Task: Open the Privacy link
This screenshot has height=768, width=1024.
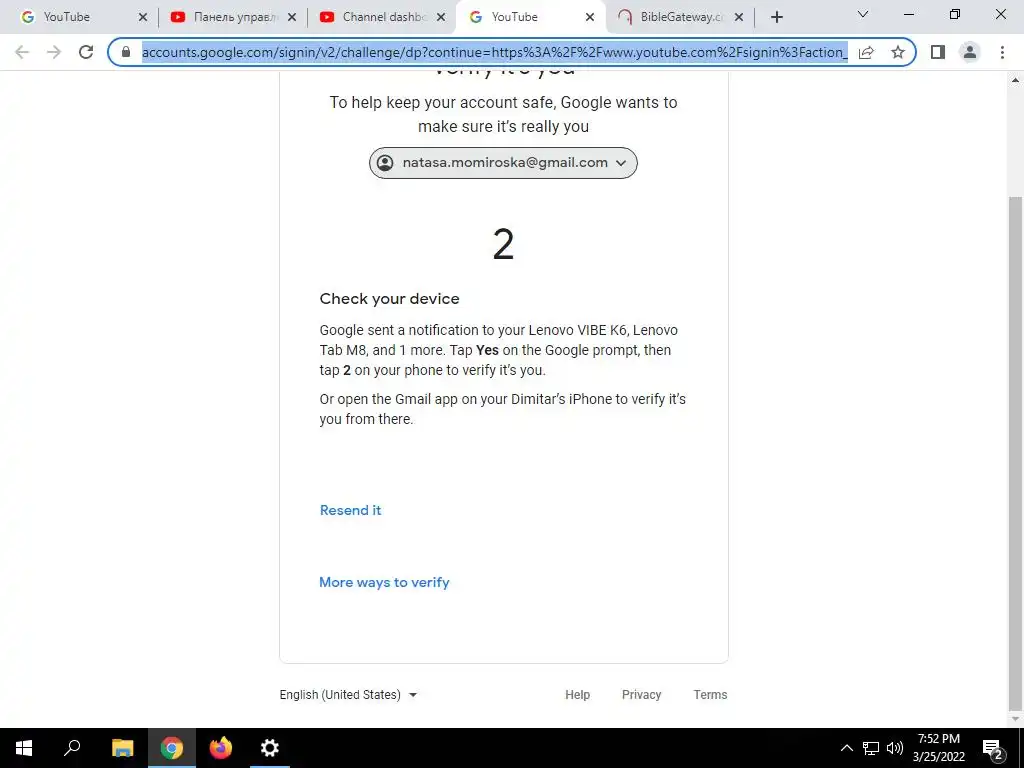Action: coord(641,695)
